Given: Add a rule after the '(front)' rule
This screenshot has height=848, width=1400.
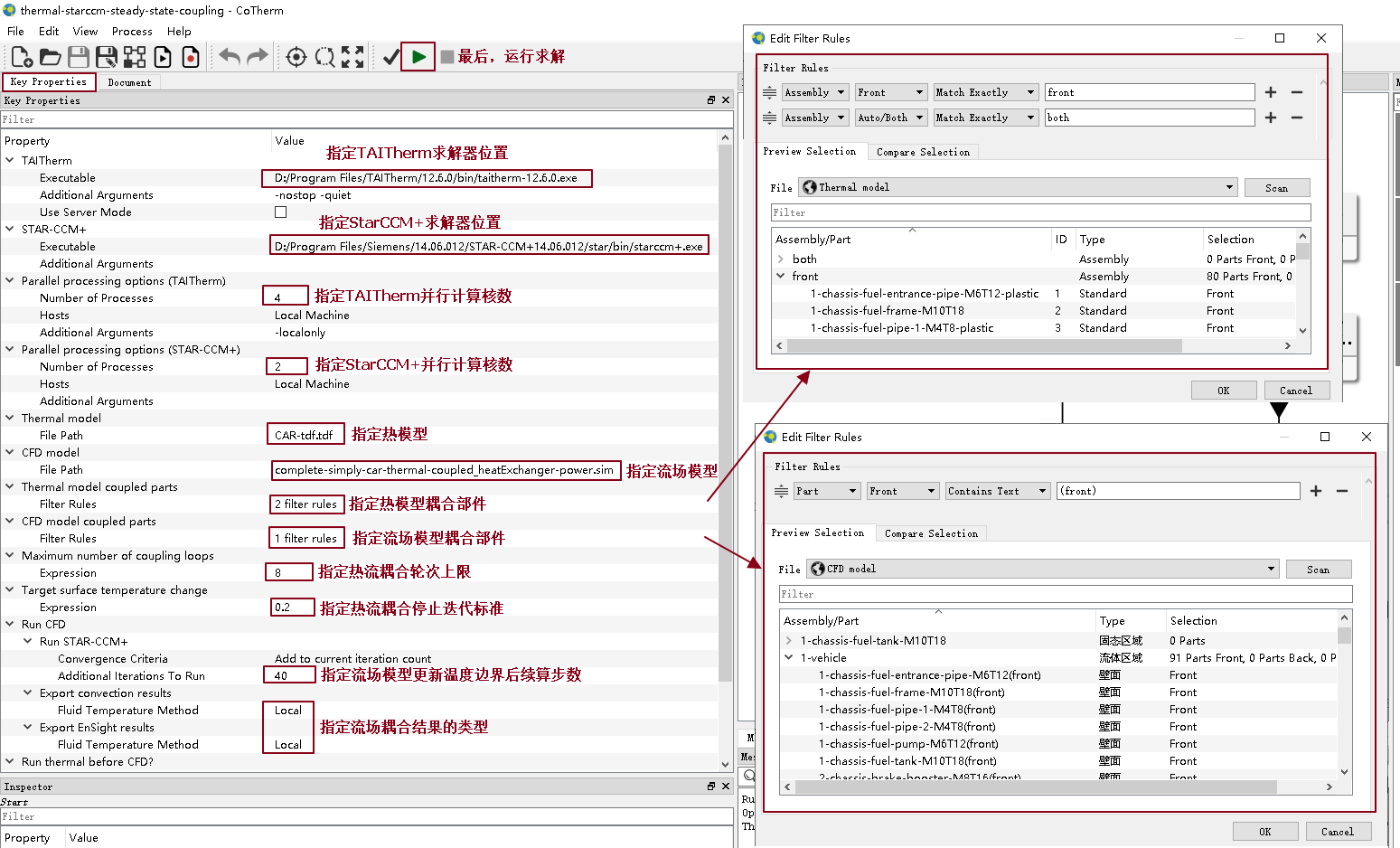Looking at the screenshot, I should coord(1316,491).
